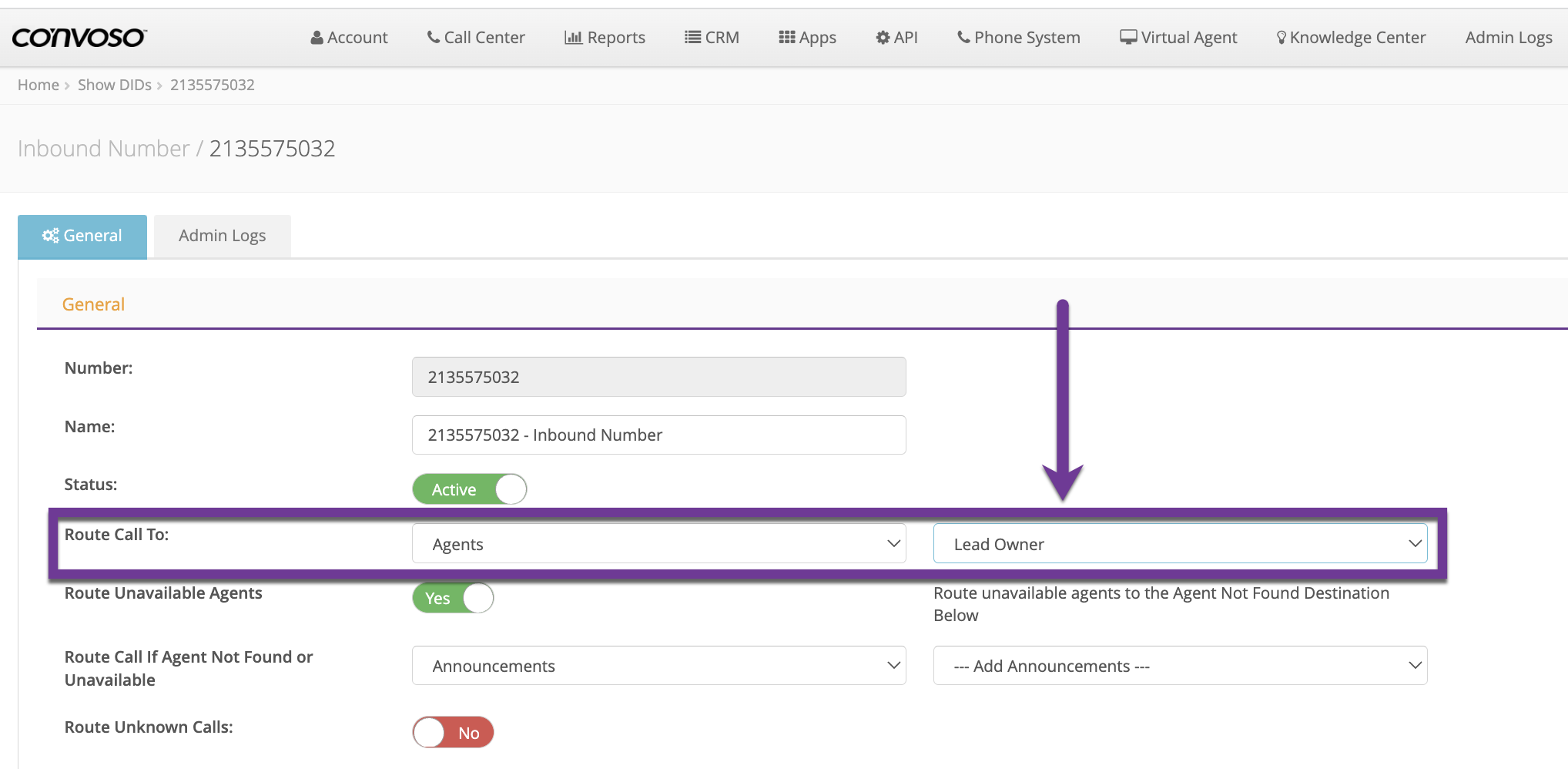Click the Convoso logo
Viewport: 1568px width, 769px height.
pyautogui.click(x=79, y=37)
